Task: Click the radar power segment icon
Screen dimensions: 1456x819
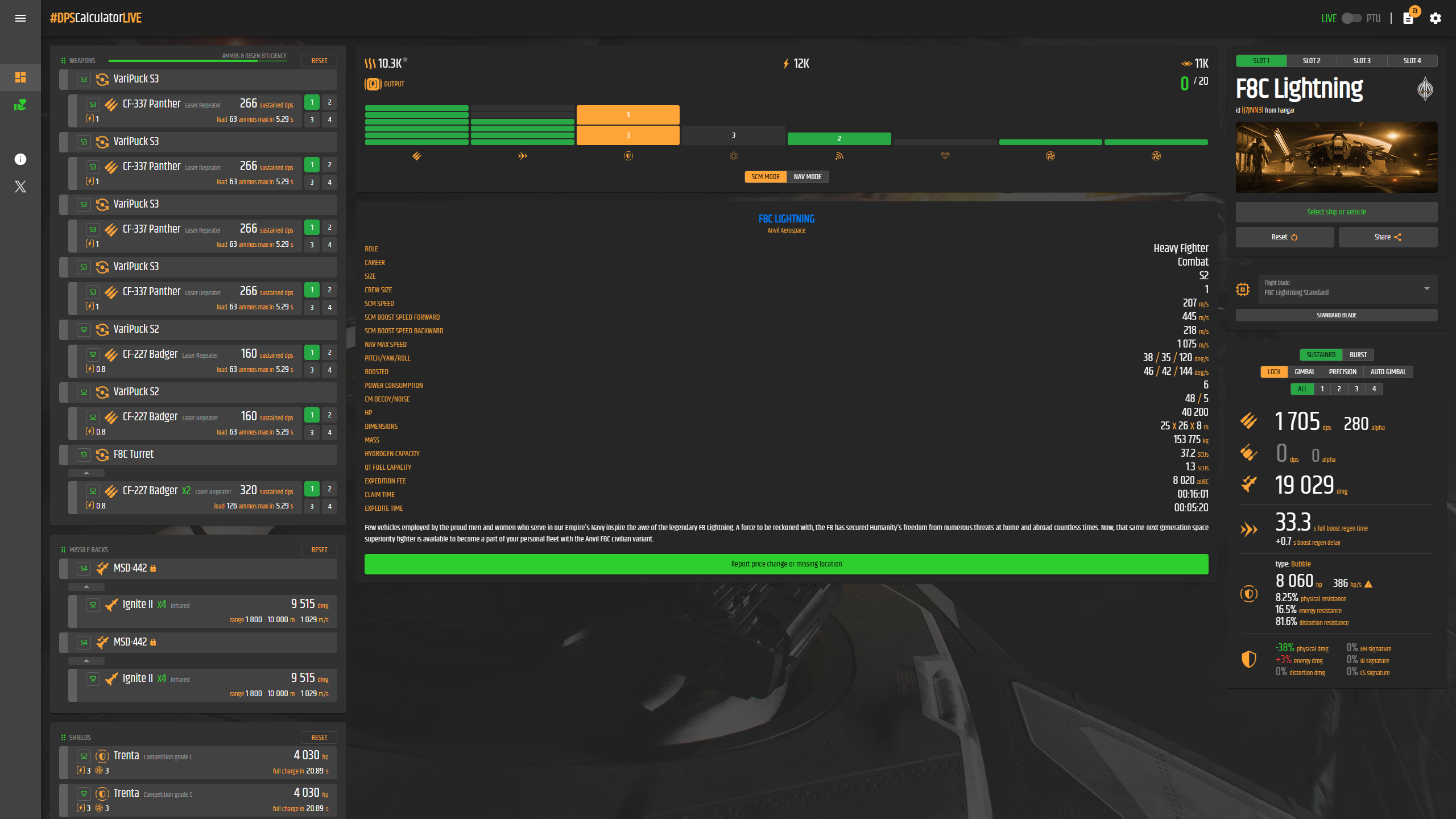Action: [x=839, y=156]
